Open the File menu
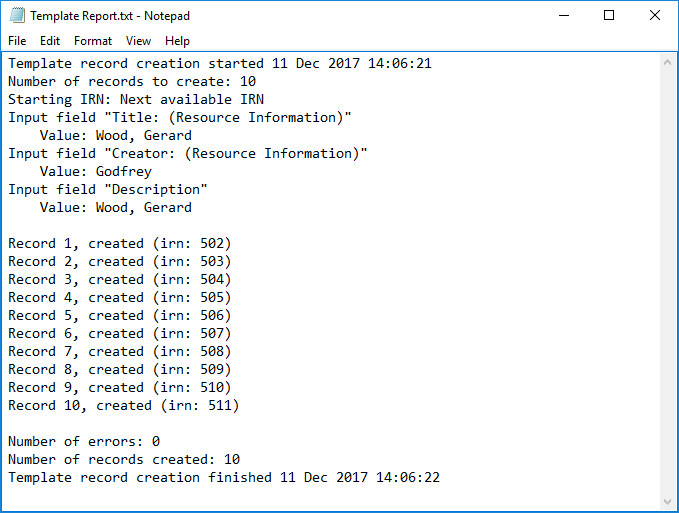 click(17, 41)
